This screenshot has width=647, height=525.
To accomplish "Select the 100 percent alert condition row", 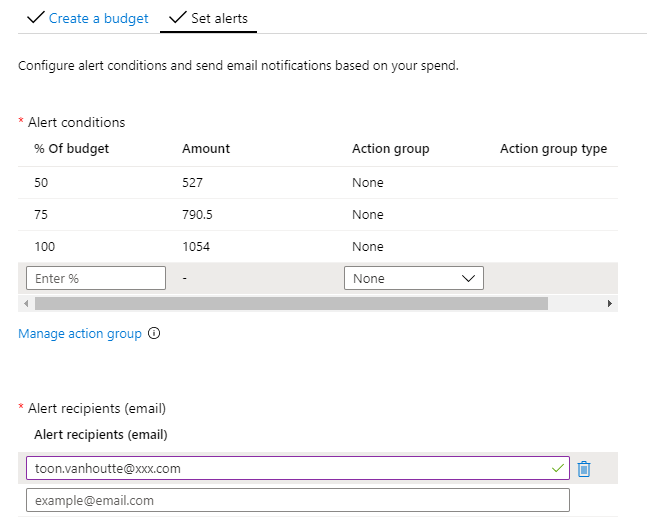I will [x=44, y=247].
